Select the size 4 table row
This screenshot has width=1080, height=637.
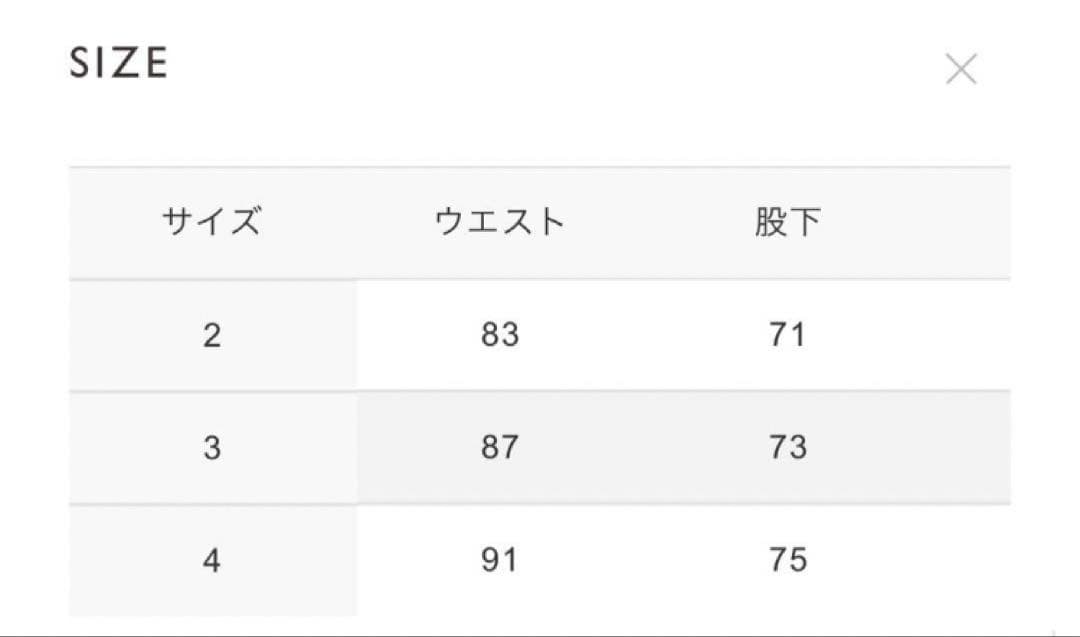[540, 560]
